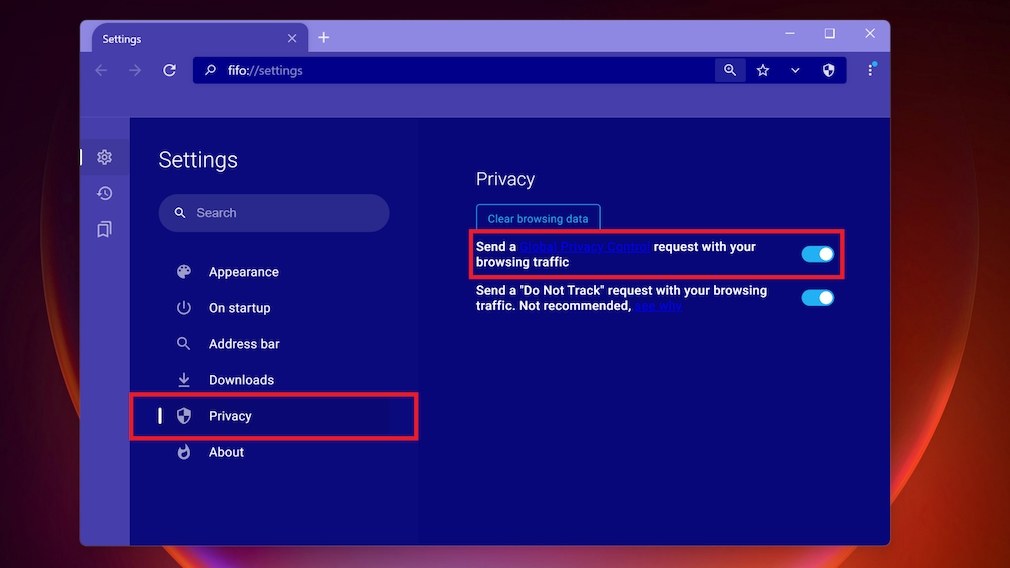Open the On startup settings section

[x=239, y=308]
